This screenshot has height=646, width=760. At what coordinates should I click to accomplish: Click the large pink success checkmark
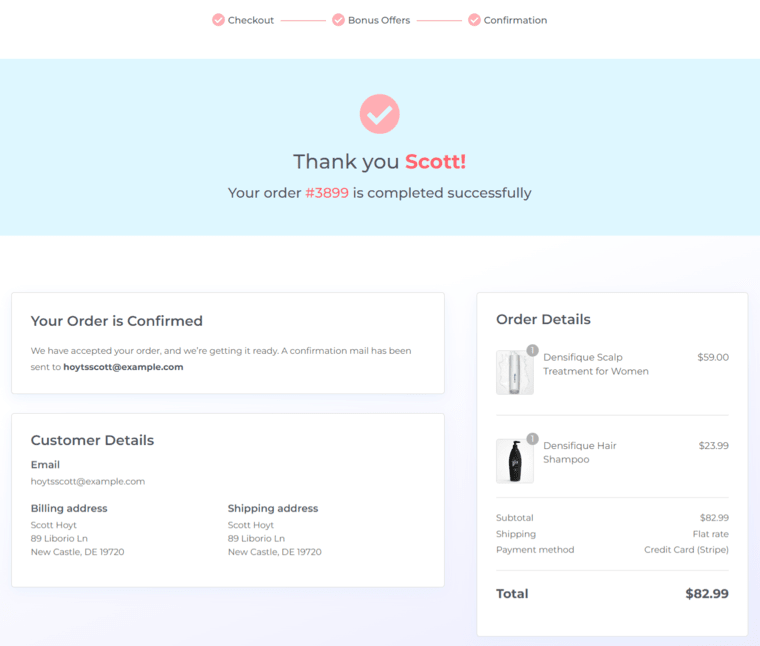[x=380, y=114]
